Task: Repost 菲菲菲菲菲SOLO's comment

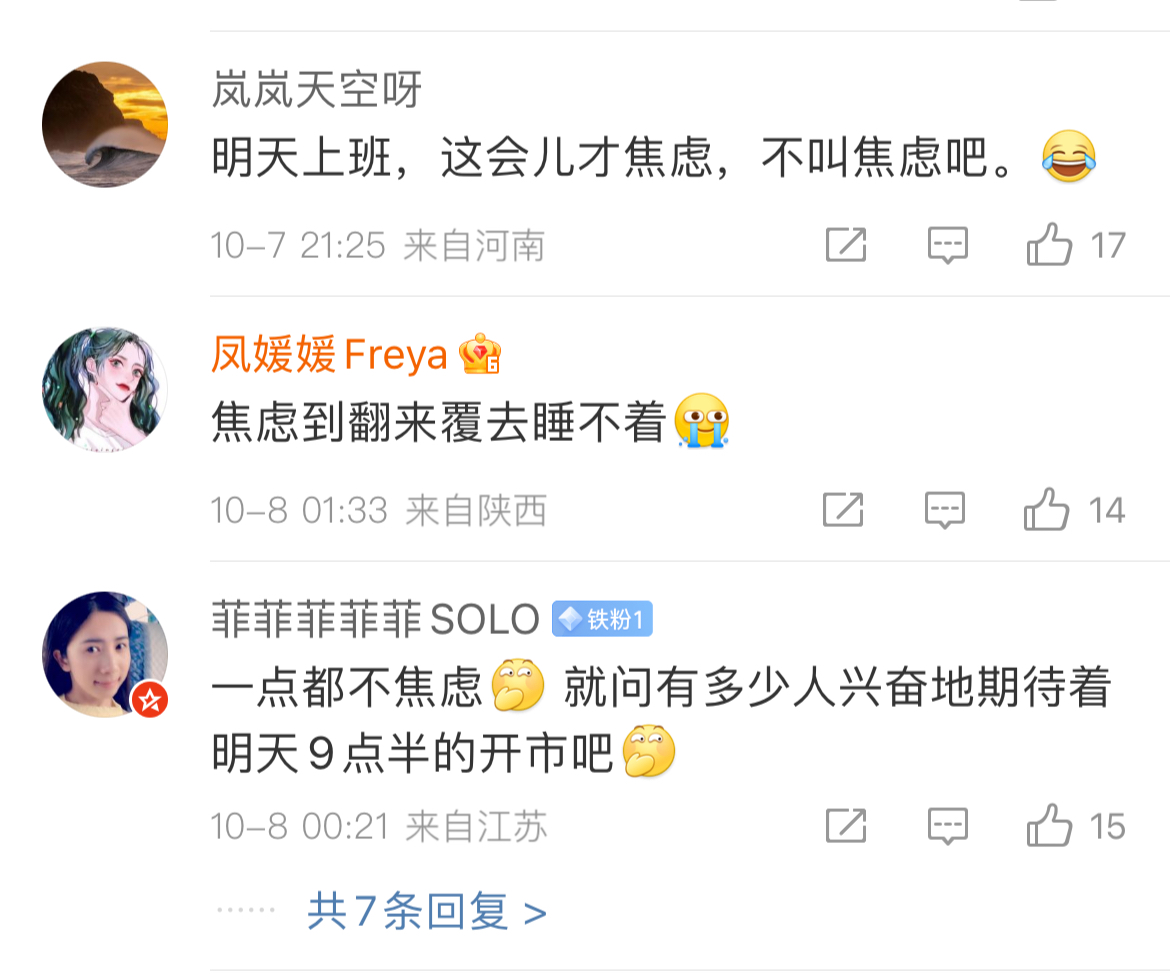Action: [845, 826]
